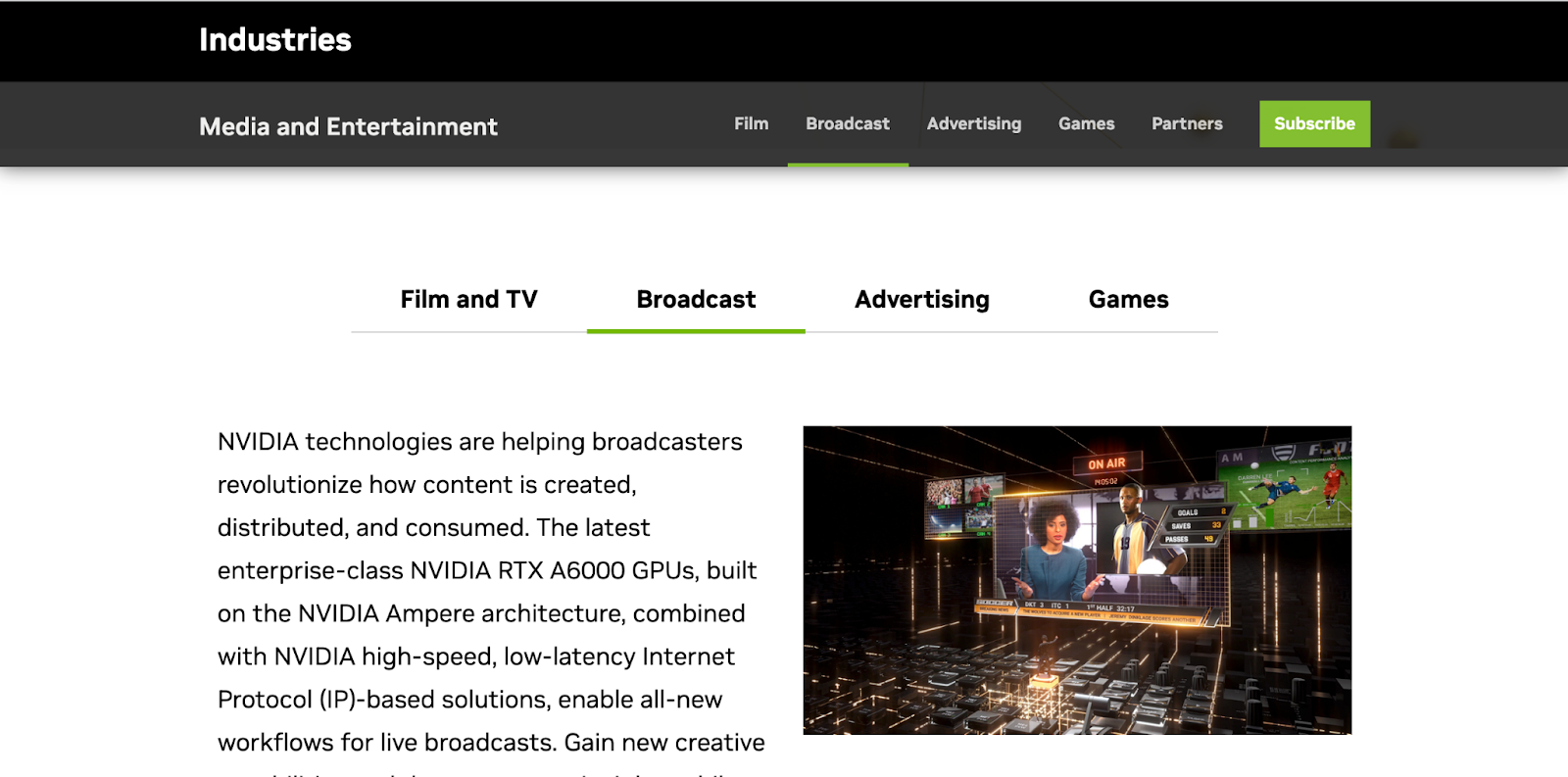The height and width of the screenshot is (777, 1568).
Task: Open Partners in the navigation bar
Action: click(x=1187, y=123)
